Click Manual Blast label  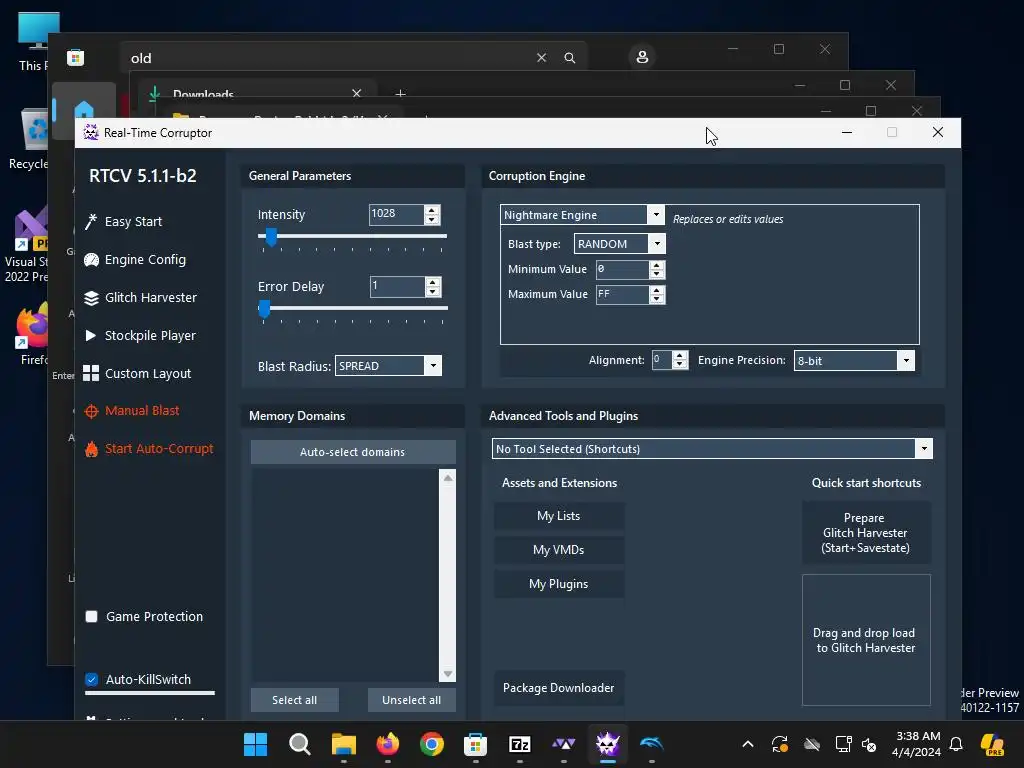point(142,411)
